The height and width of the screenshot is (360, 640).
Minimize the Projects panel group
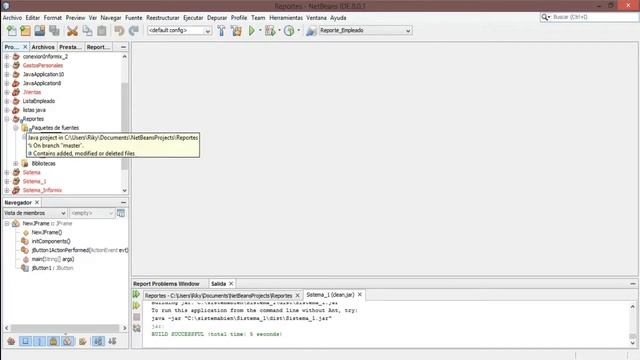click(x=123, y=47)
